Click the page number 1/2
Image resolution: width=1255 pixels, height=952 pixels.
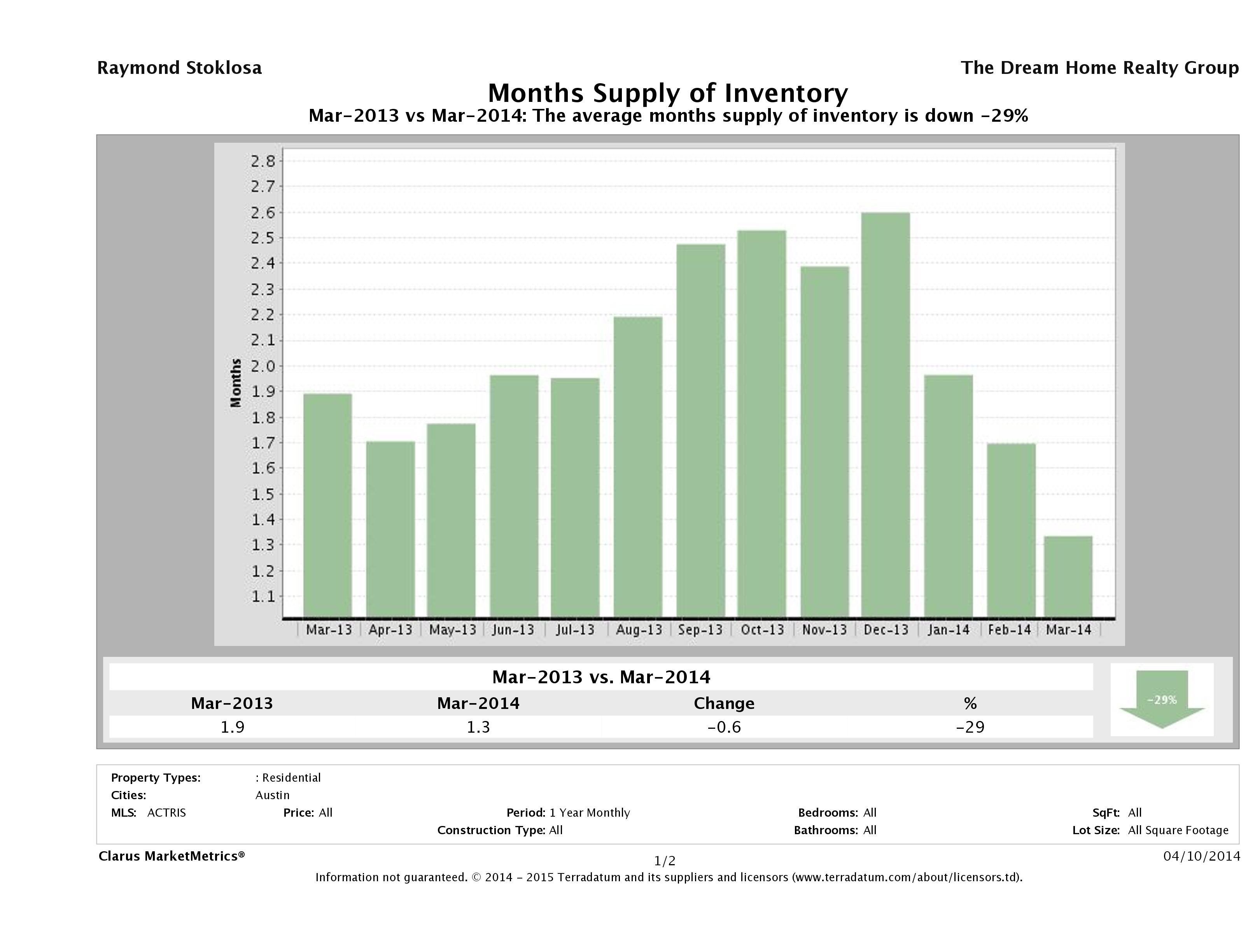[x=664, y=861]
